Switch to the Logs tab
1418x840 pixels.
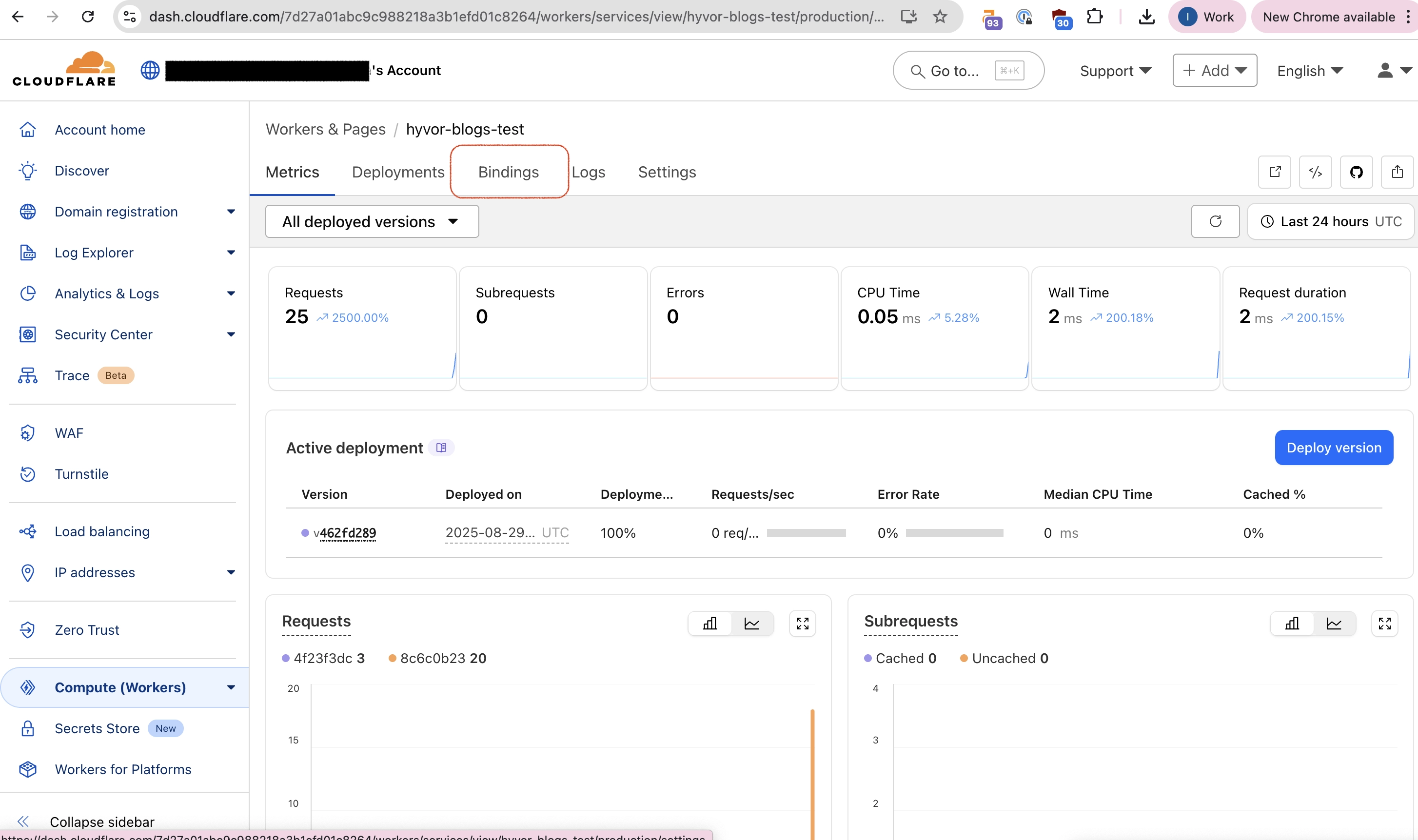tap(588, 172)
